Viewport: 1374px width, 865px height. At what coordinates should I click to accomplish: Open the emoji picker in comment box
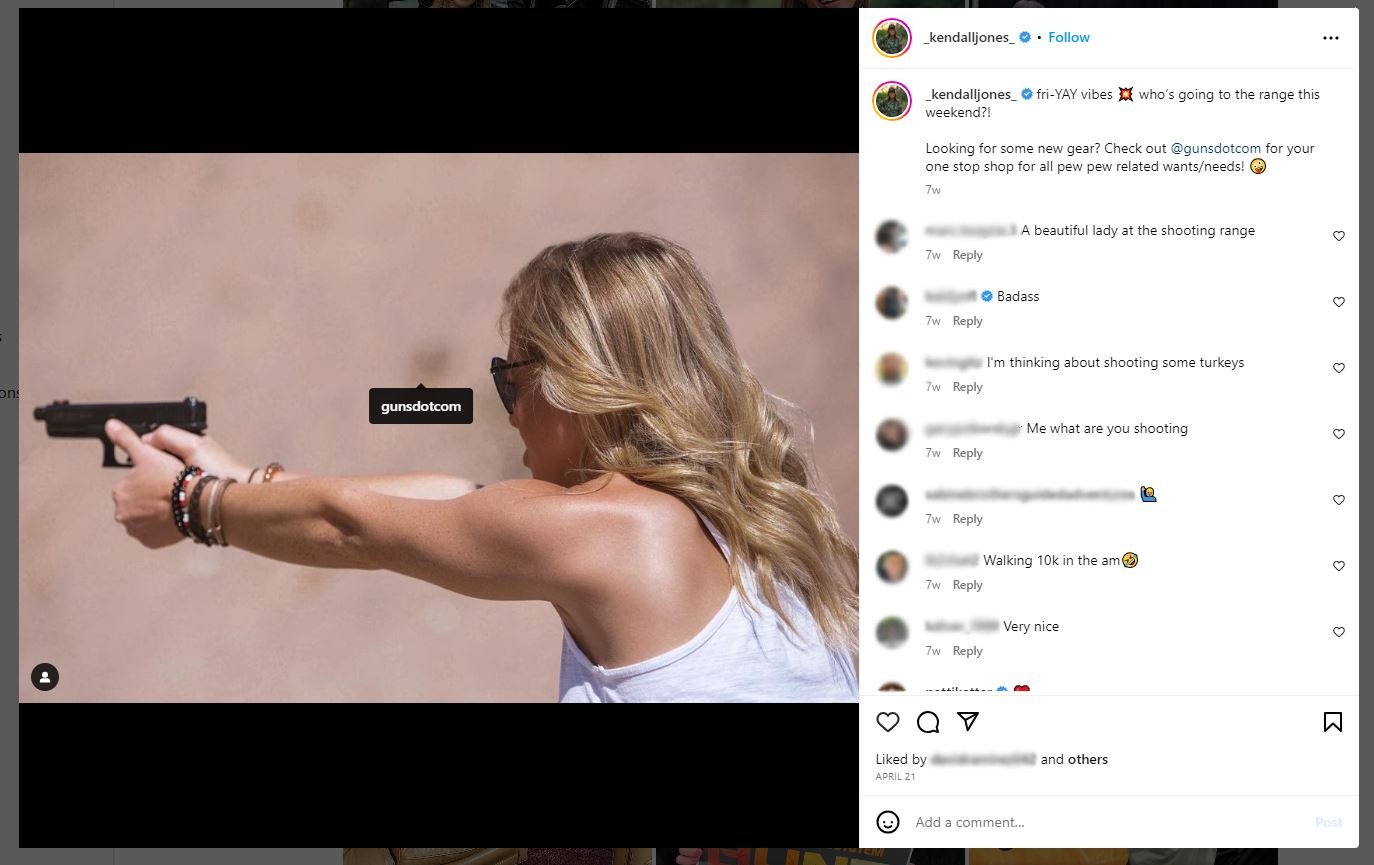pos(887,822)
